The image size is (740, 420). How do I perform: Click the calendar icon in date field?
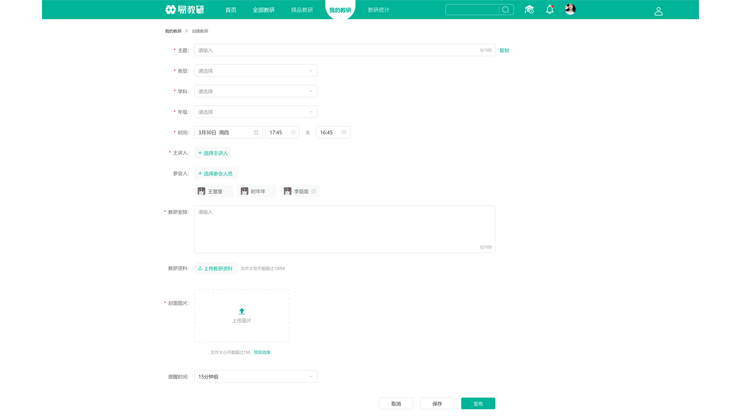pos(256,133)
